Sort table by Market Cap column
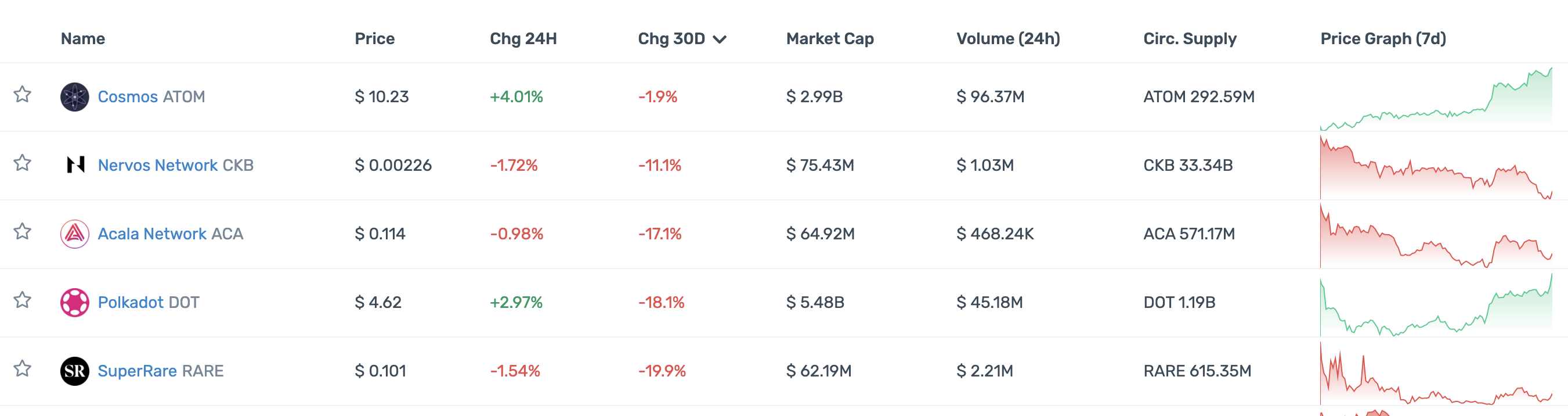 [x=830, y=39]
